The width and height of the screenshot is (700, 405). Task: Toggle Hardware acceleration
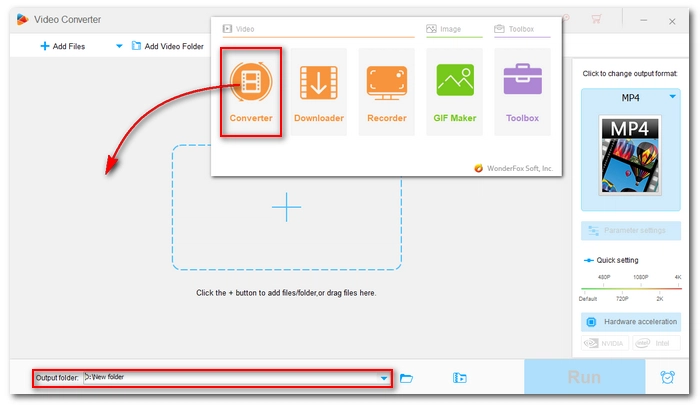[630, 321]
